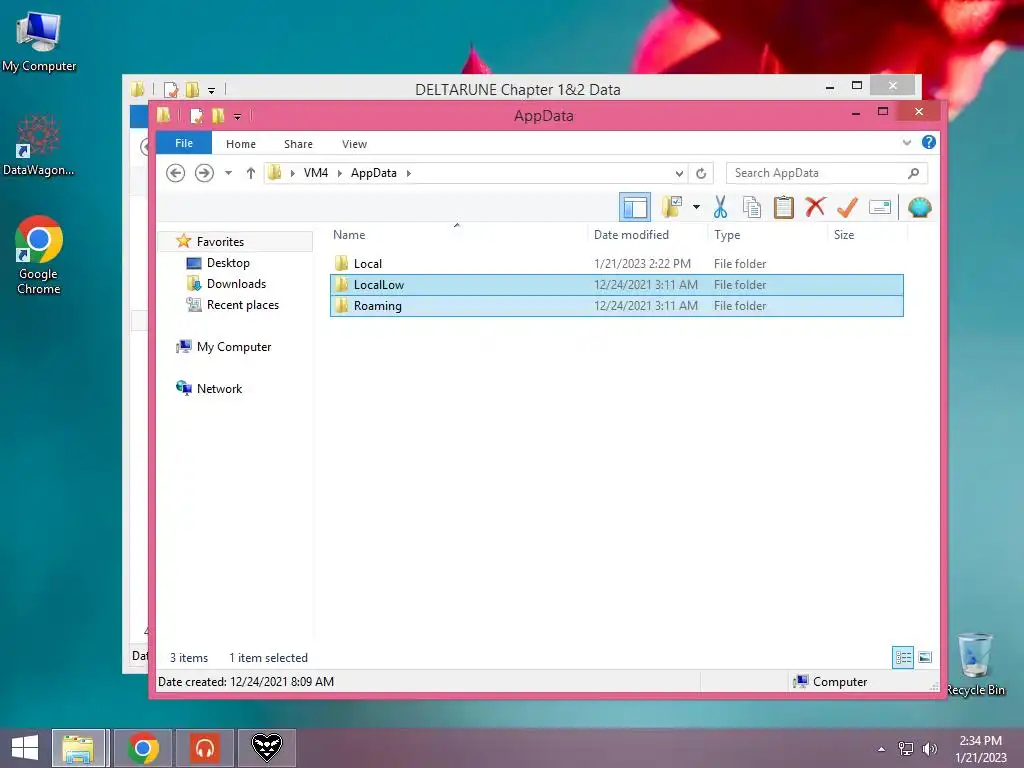
Task: Delete selection with red X icon
Action: (x=814, y=207)
